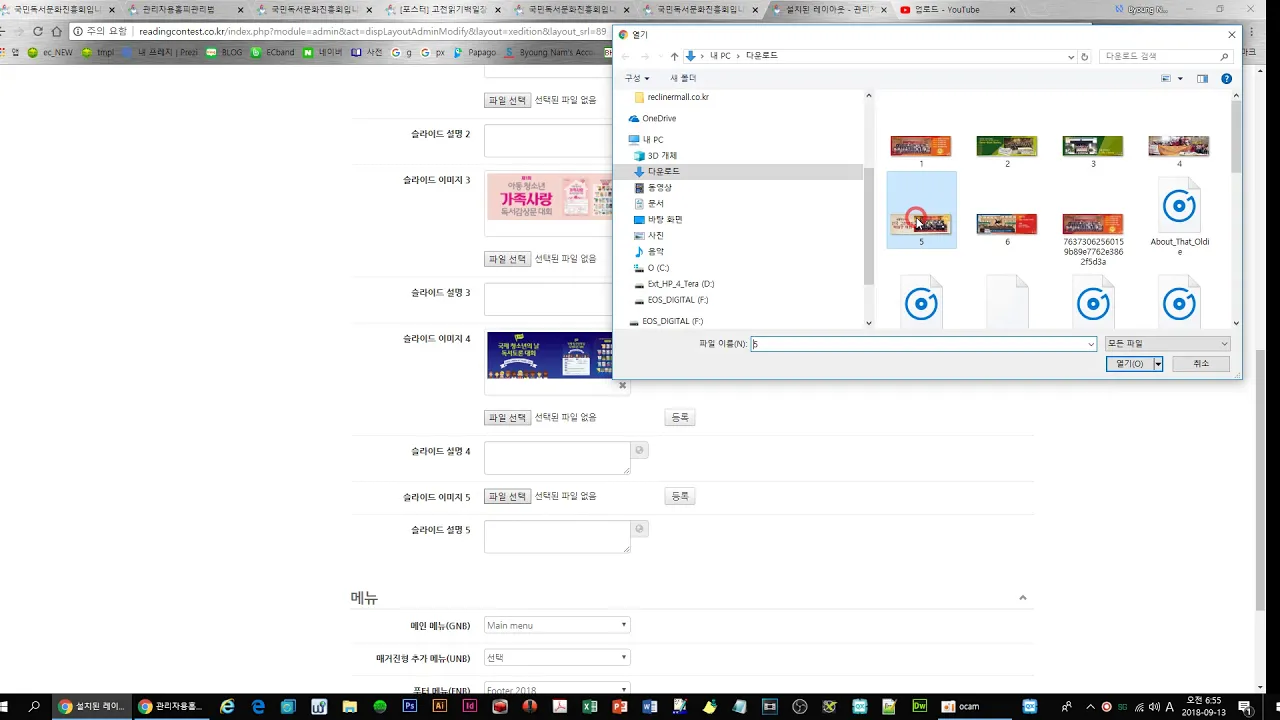Open 3D 개체 folder in navigation pane
This screenshot has height=720, width=1280.
[655, 155]
